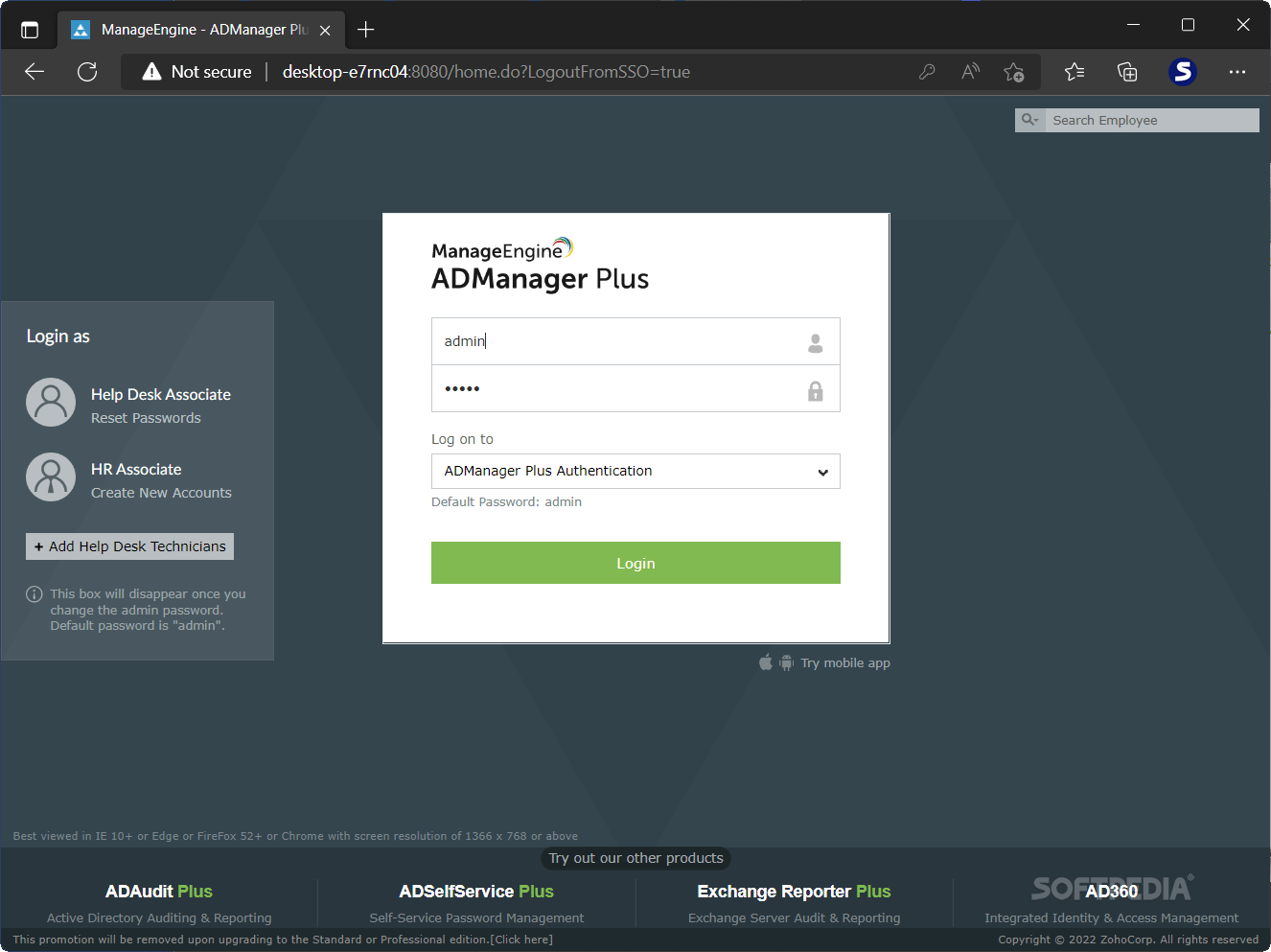
Task: Open the Try mobile app link
Action: (x=845, y=662)
